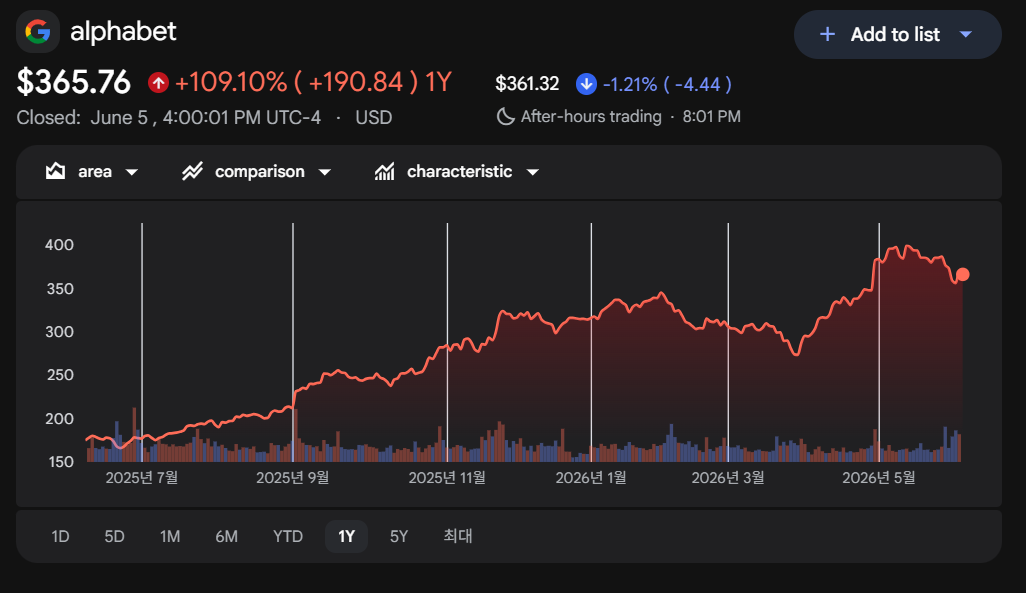Open the area chart style dropdown arrow
The height and width of the screenshot is (593, 1026).
coord(132,172)
